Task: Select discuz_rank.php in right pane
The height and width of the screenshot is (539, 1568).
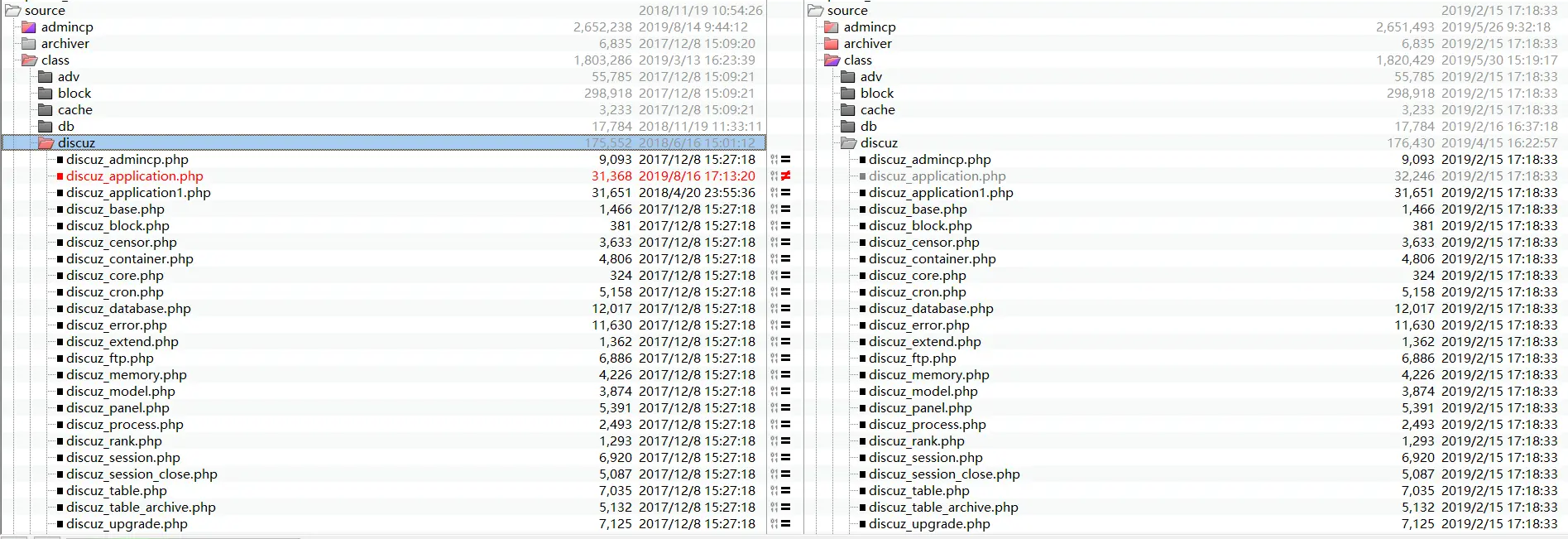Action: (x=917, y=441)
